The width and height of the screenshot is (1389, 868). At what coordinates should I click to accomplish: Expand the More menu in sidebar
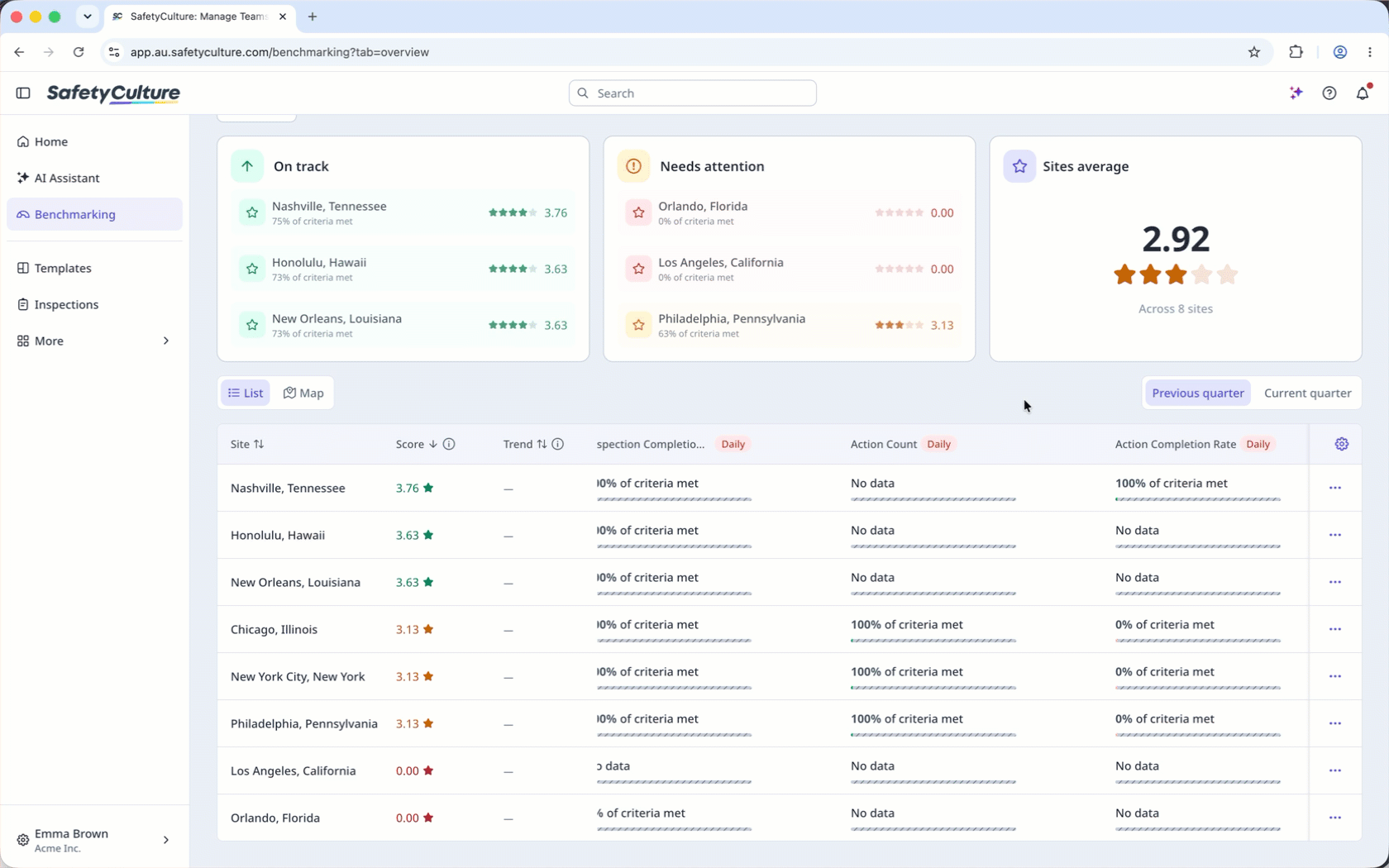(94, 341)
